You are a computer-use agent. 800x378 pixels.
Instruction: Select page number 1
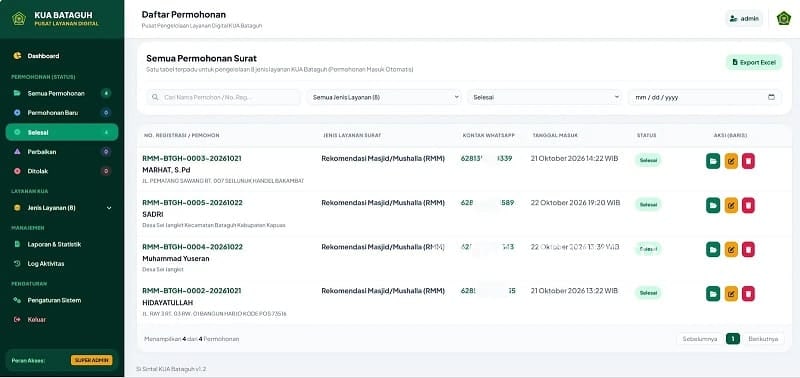pos(733,339)
